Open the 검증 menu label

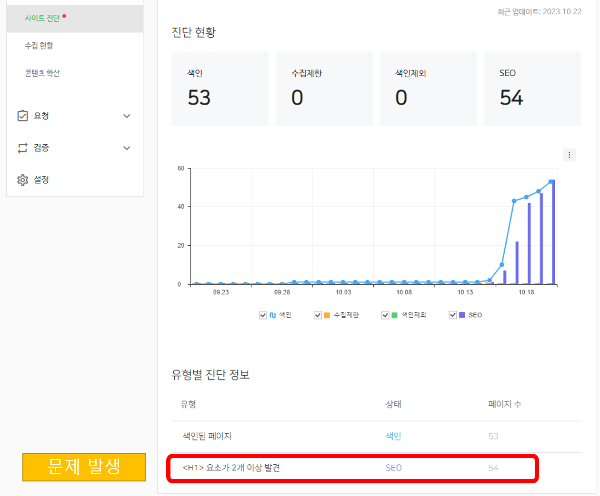click(x=41, y=148)
